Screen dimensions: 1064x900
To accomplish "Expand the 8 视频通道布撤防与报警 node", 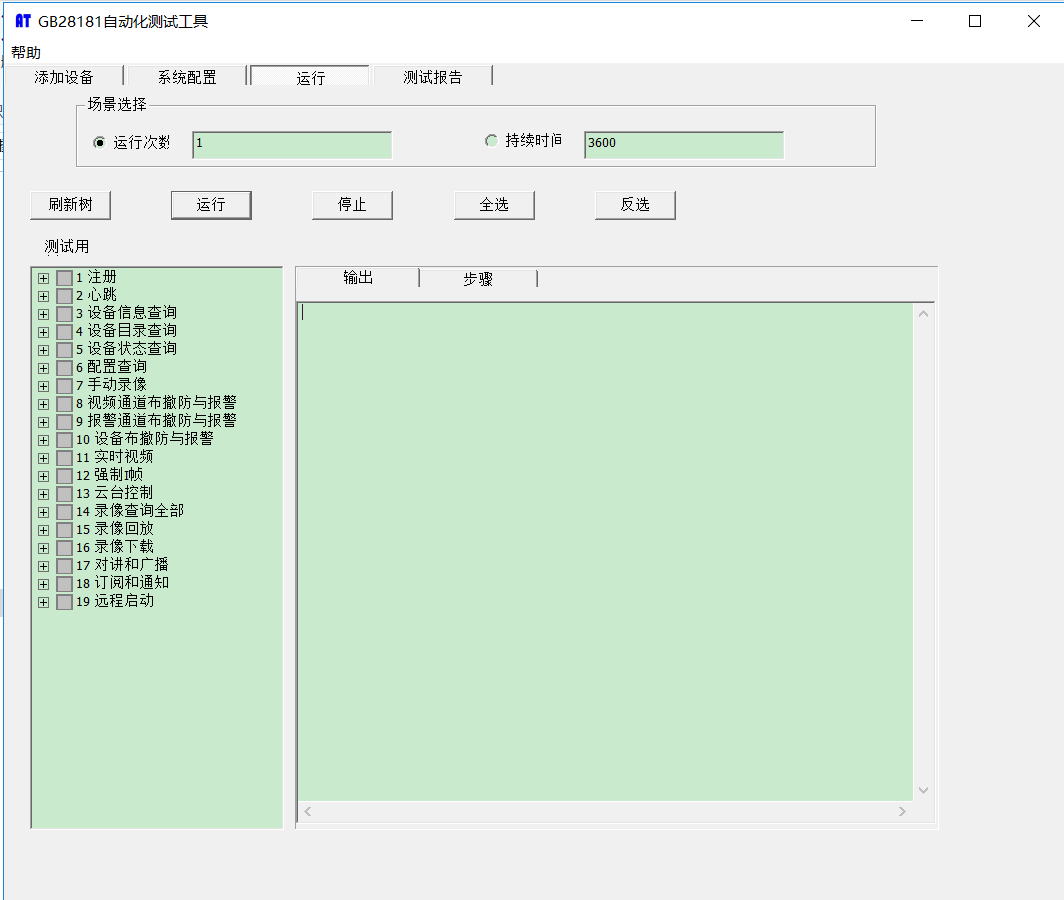I will (43, 404).
